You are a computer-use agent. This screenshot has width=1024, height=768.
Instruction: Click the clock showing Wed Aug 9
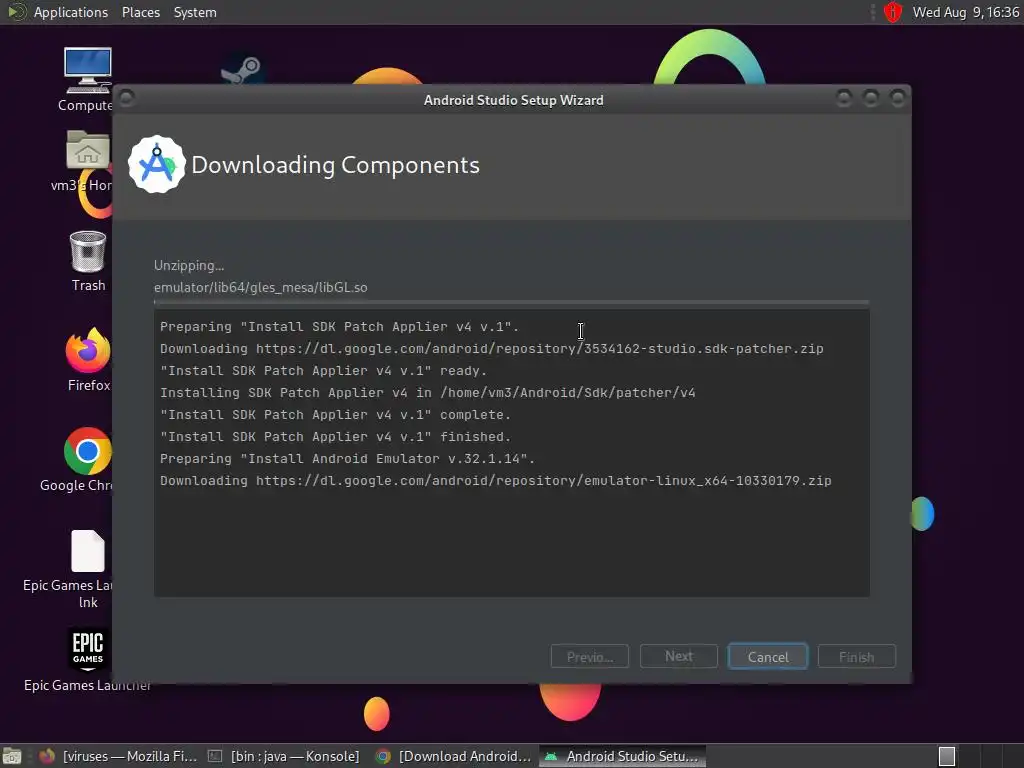click(x=965, y=12)
